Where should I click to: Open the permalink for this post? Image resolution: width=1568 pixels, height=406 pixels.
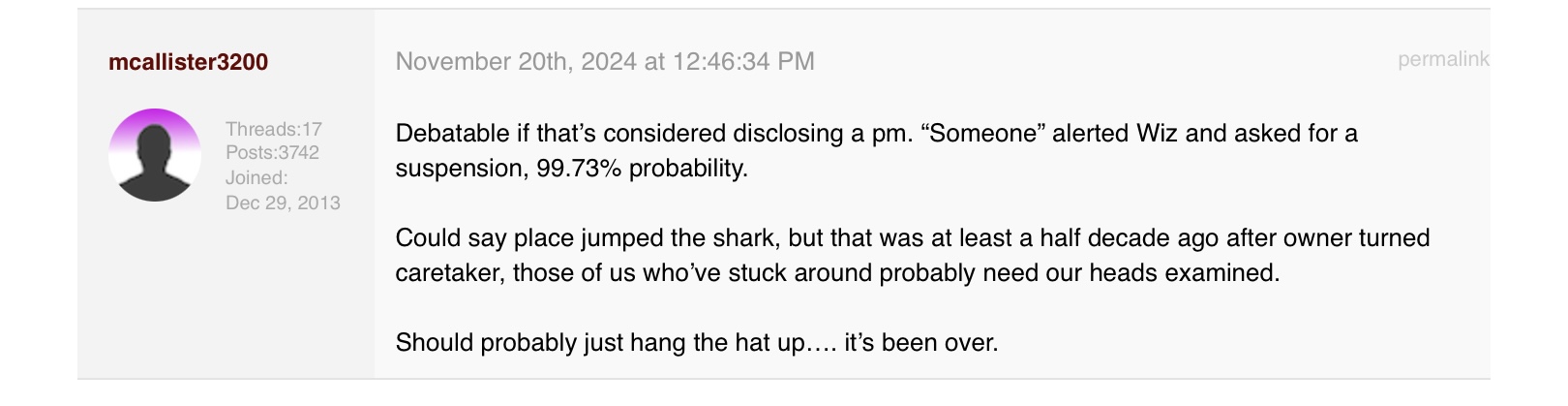(1443, 59)
